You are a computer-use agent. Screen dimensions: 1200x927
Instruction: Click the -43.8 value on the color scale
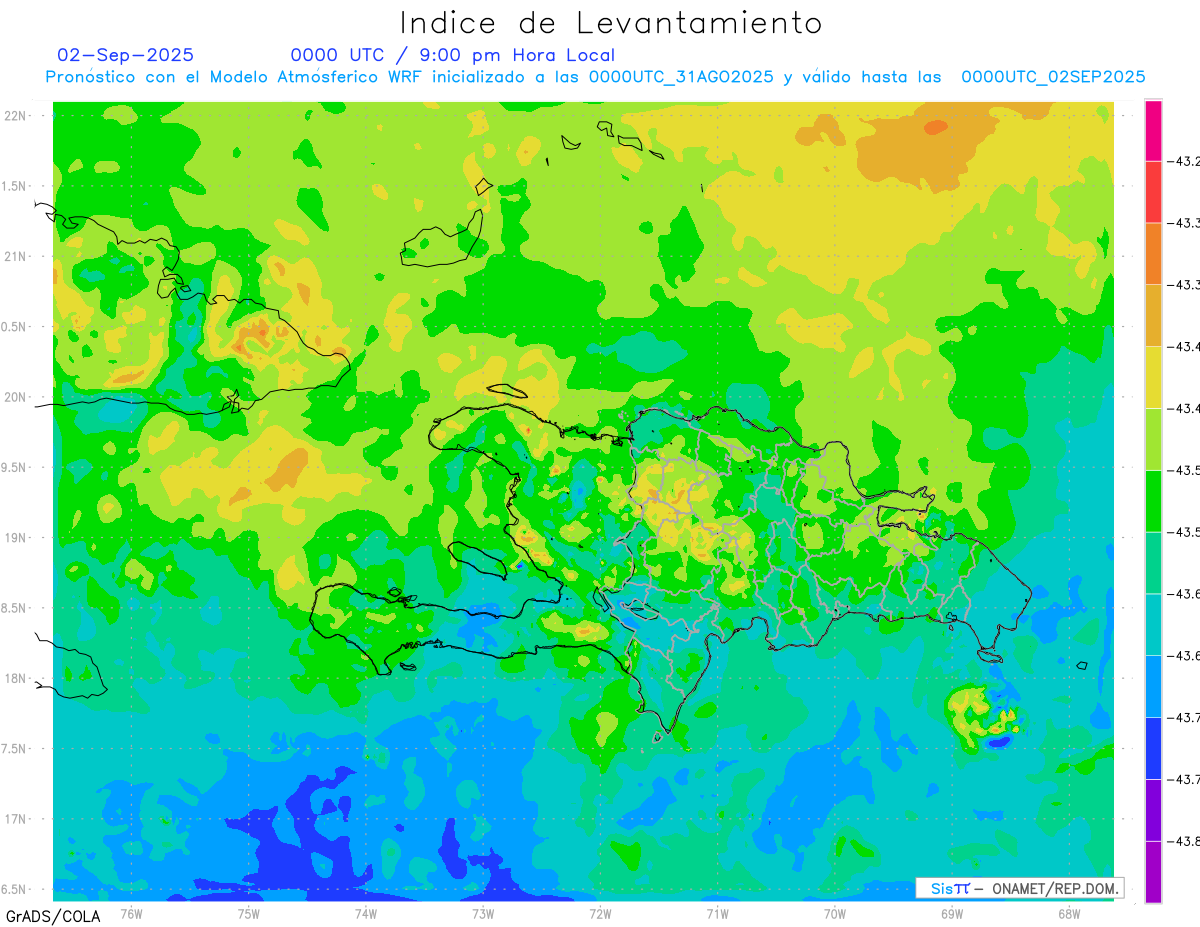(1186, 841)
